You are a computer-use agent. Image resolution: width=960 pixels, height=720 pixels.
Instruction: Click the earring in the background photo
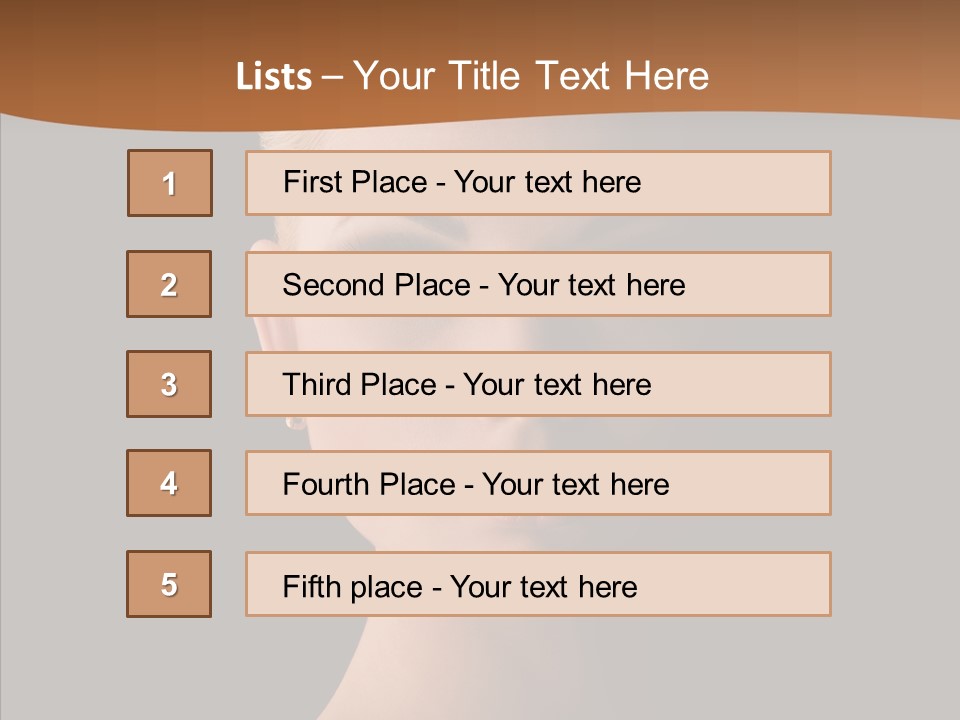click(294, 423)
